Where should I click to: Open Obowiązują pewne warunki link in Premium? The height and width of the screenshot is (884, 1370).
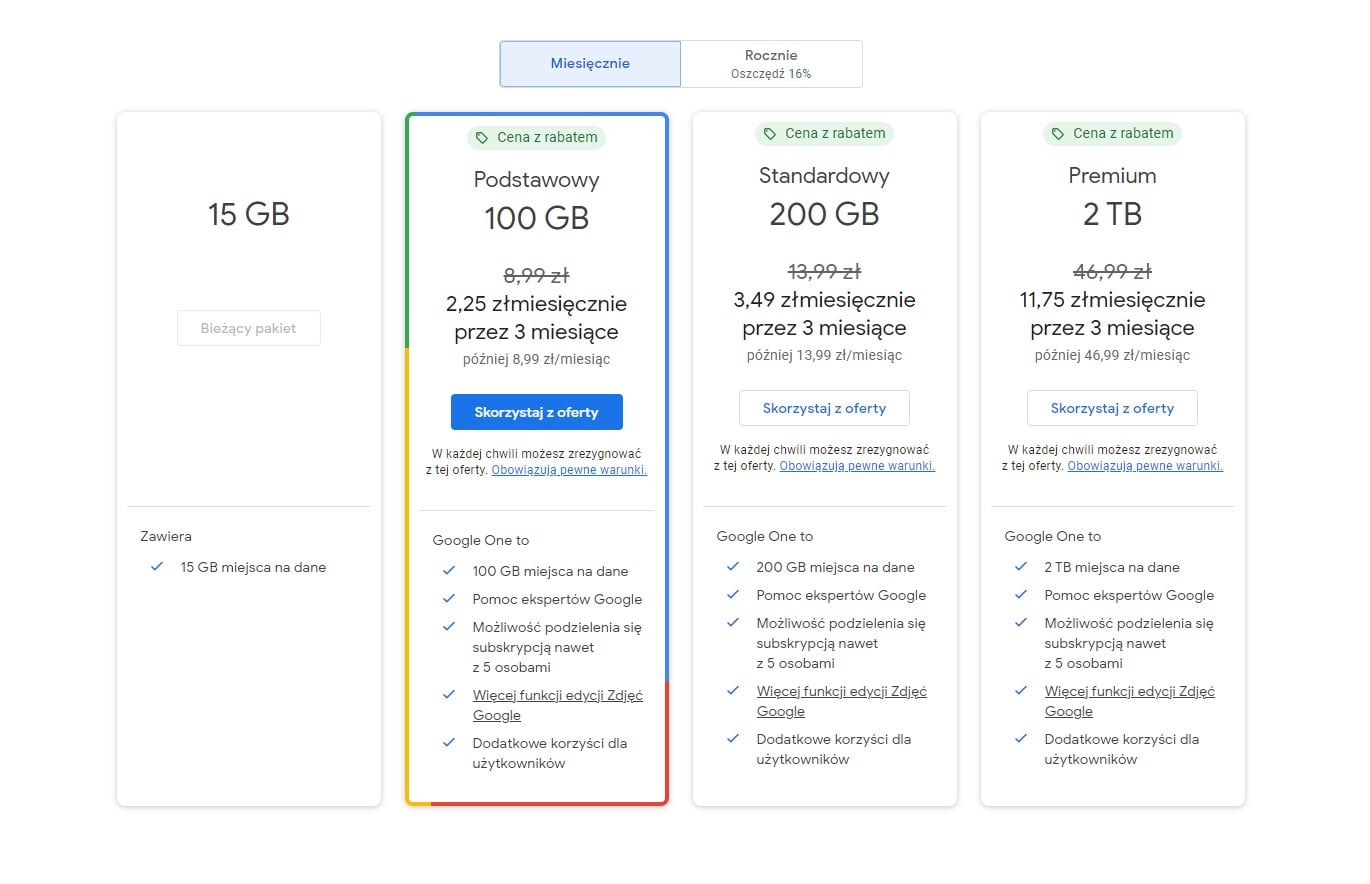coord(1145,466)
